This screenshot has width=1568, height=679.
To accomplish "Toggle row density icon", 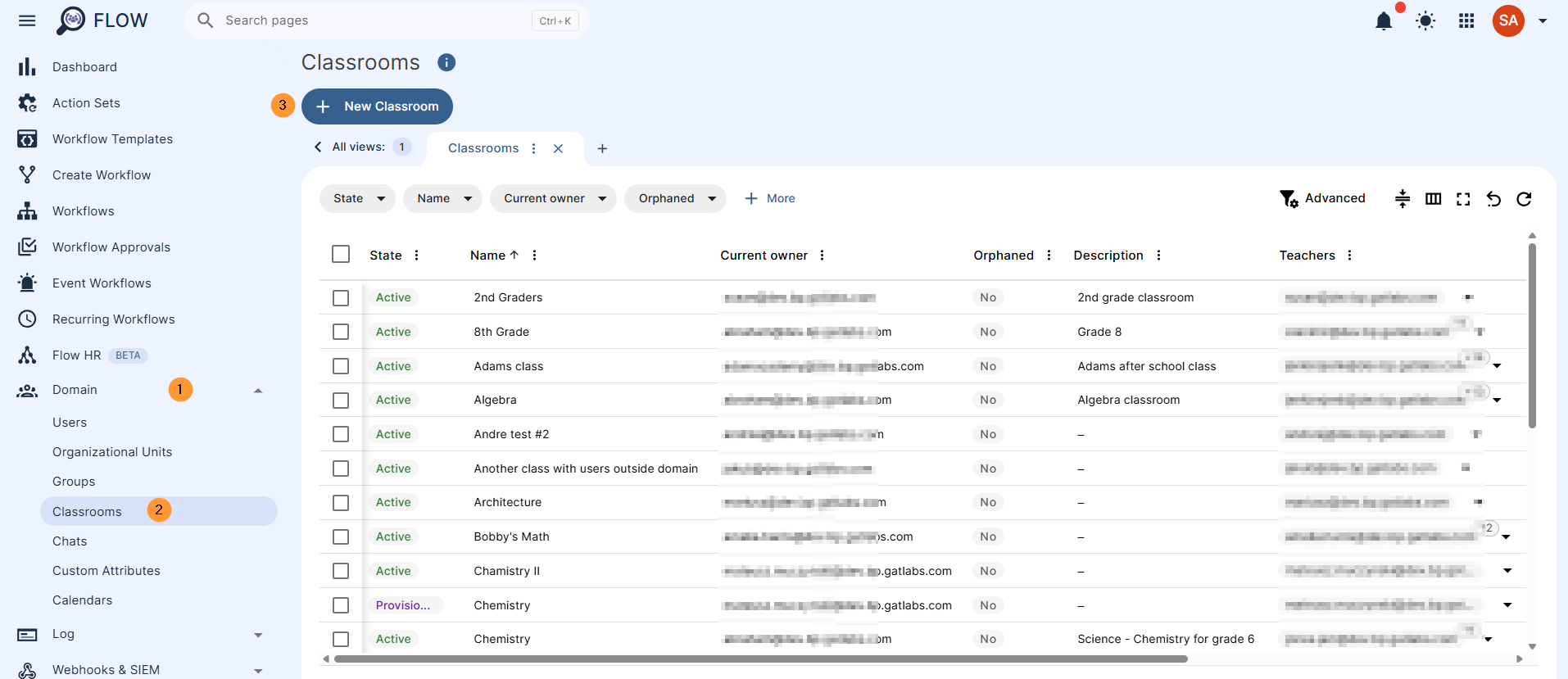I will pyautogui.click(x=1403, y=199).
